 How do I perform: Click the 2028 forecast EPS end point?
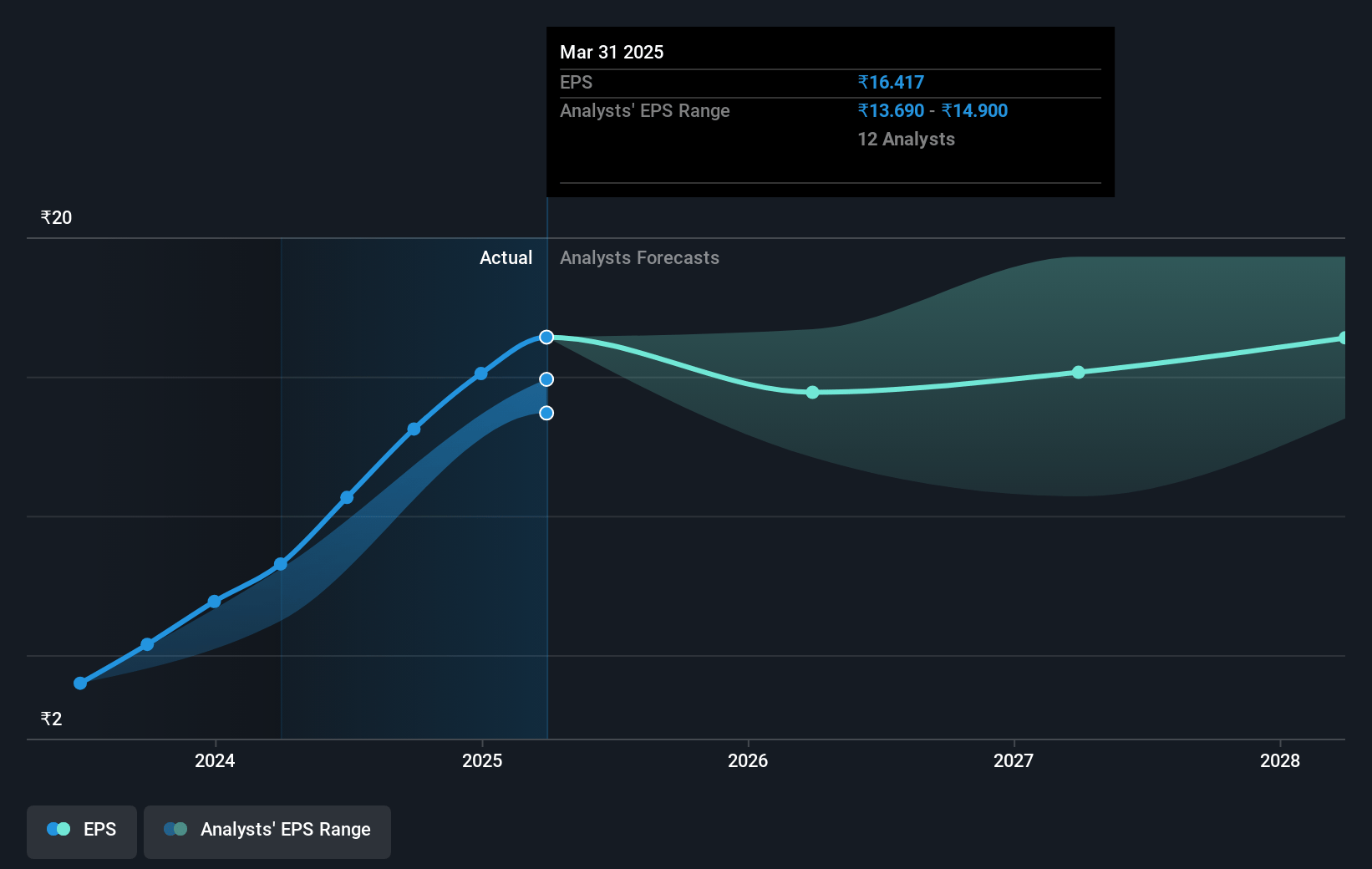pyautogui.click(x=1344, y=338)
